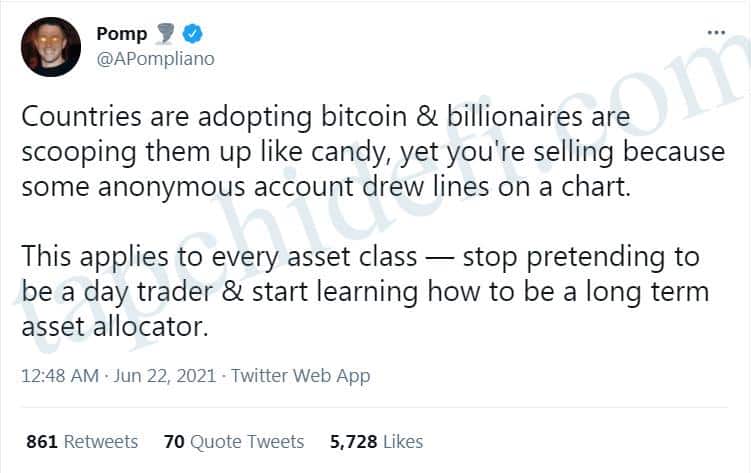The image size is (751, 473).
Task: Click the tornado emoji after Pomp's name
Action: [x=166, y=35]
